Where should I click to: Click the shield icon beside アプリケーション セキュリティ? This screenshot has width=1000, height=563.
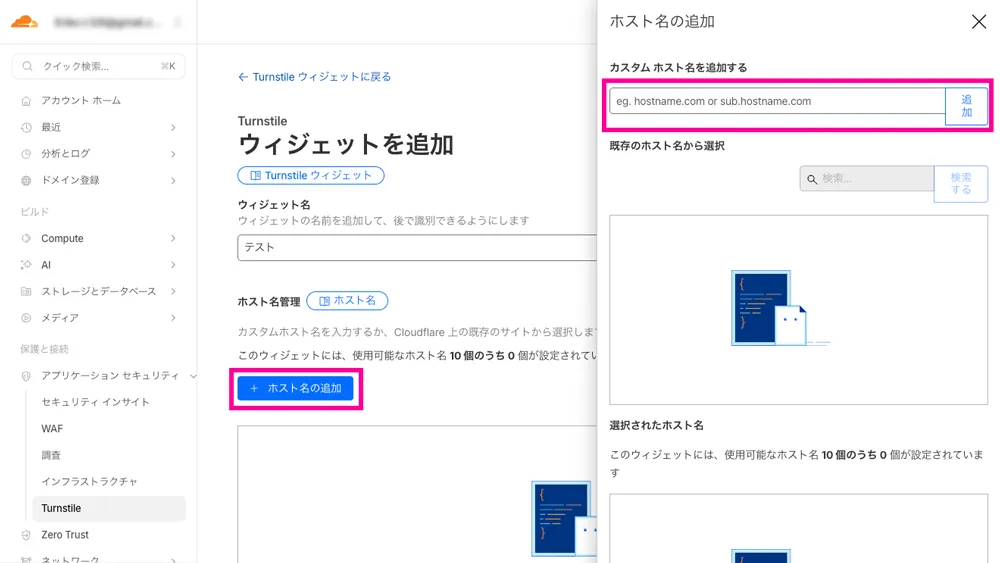click(x=26, y=376)
